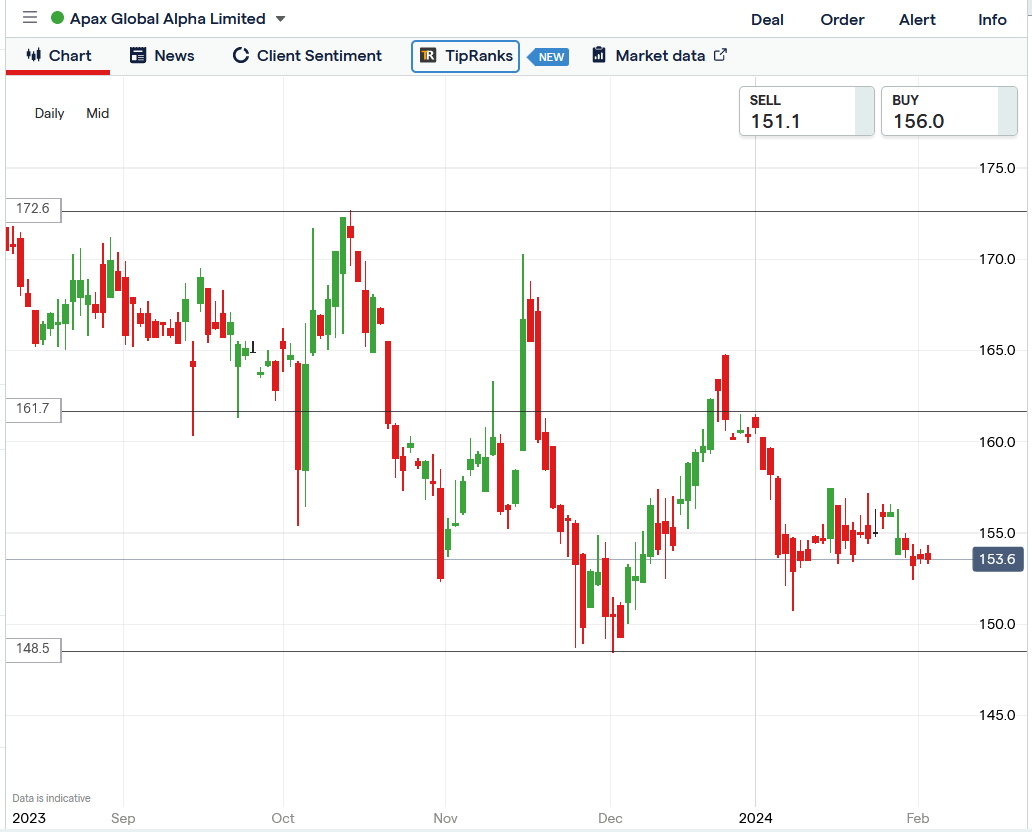This screenshot has width=1032, height=832.
Task: Click the 2023 date axis label
Action: coord(29,818)
